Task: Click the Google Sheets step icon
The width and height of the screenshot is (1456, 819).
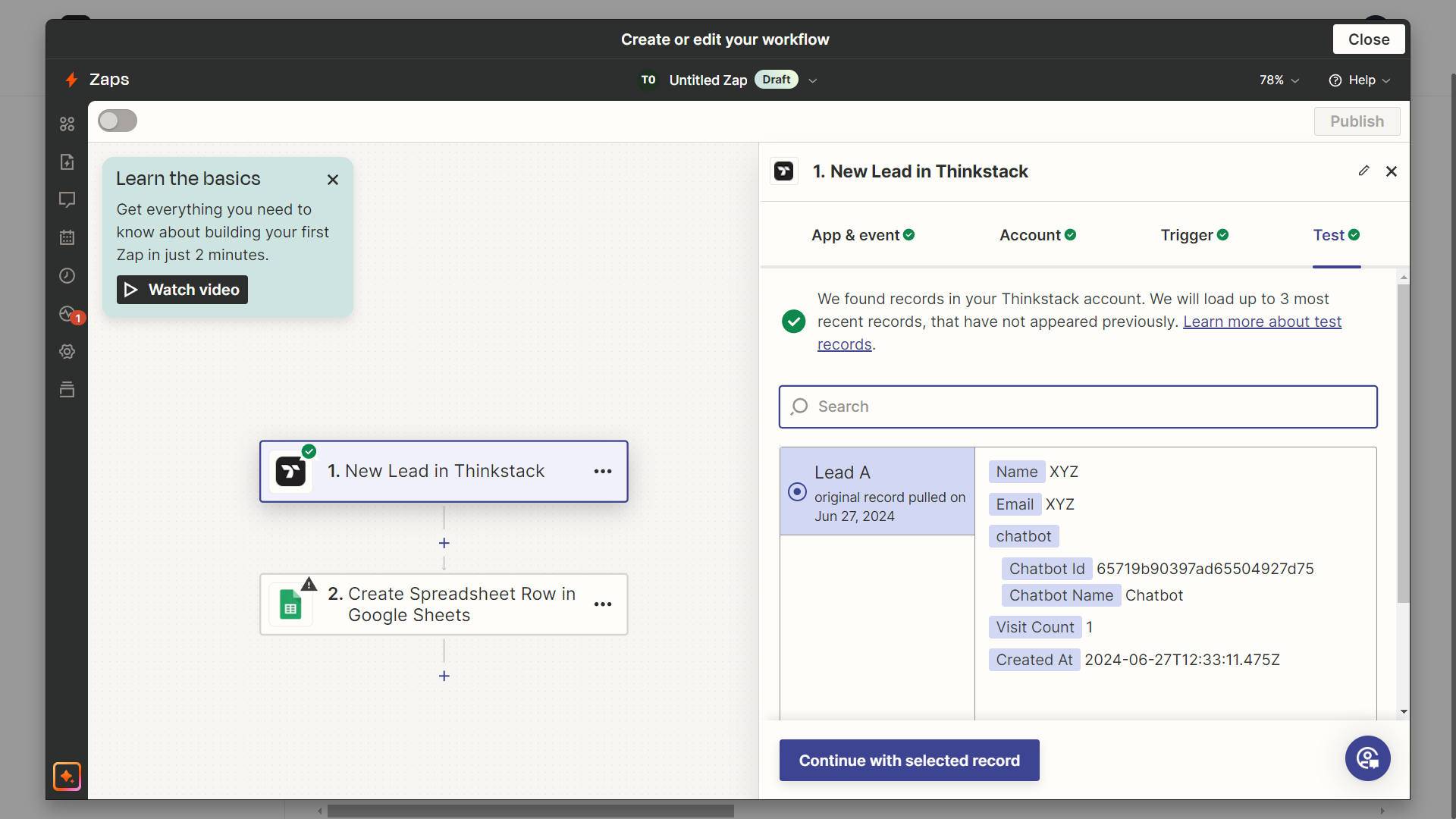Action: click(290, 604)
